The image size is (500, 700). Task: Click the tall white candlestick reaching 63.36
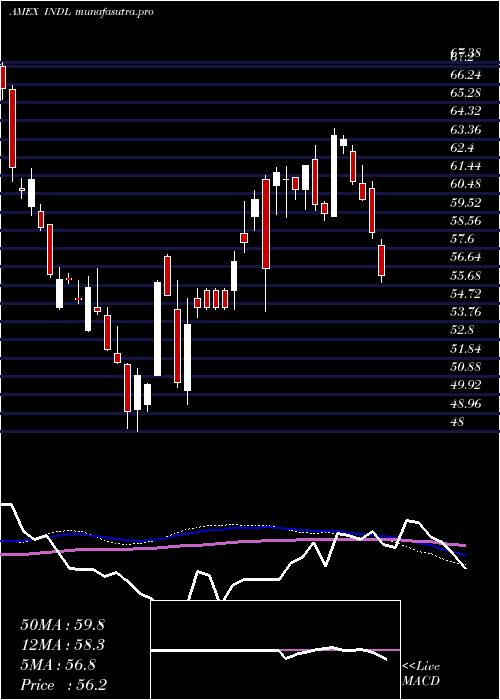pyautogui.click(x=333, y=176)
